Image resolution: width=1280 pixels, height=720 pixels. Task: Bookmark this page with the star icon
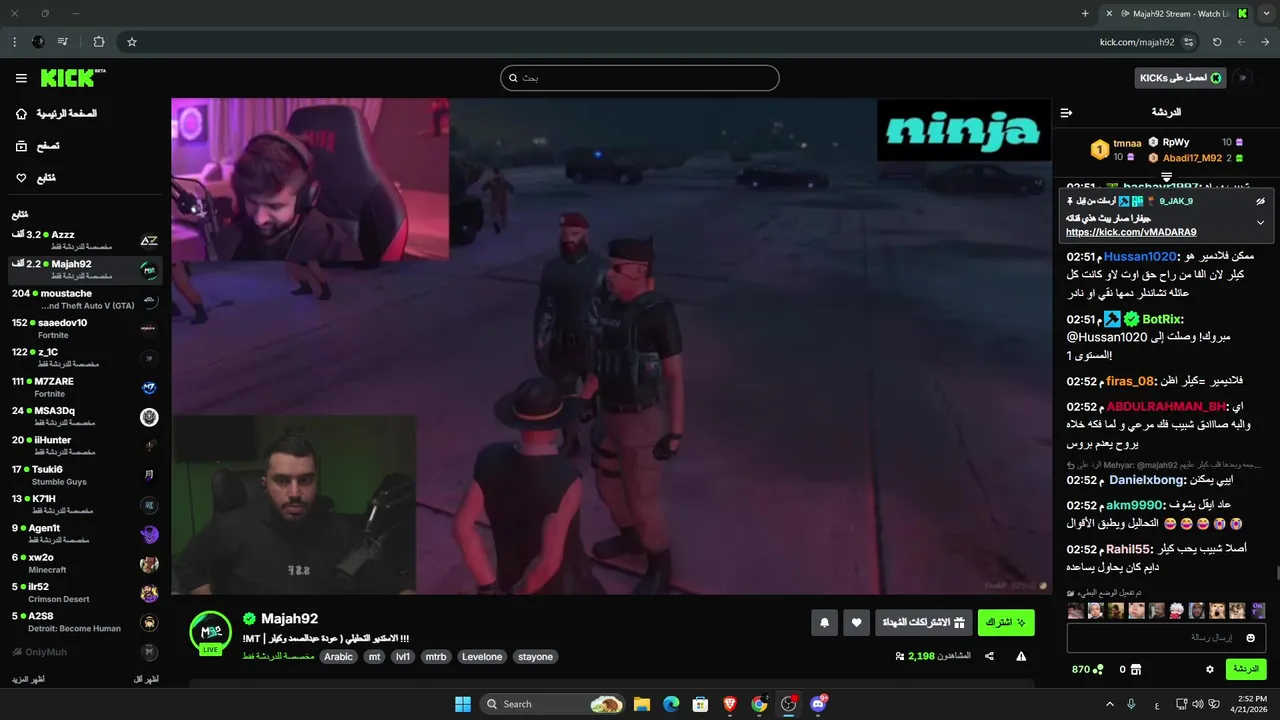[x=131, y=42]
